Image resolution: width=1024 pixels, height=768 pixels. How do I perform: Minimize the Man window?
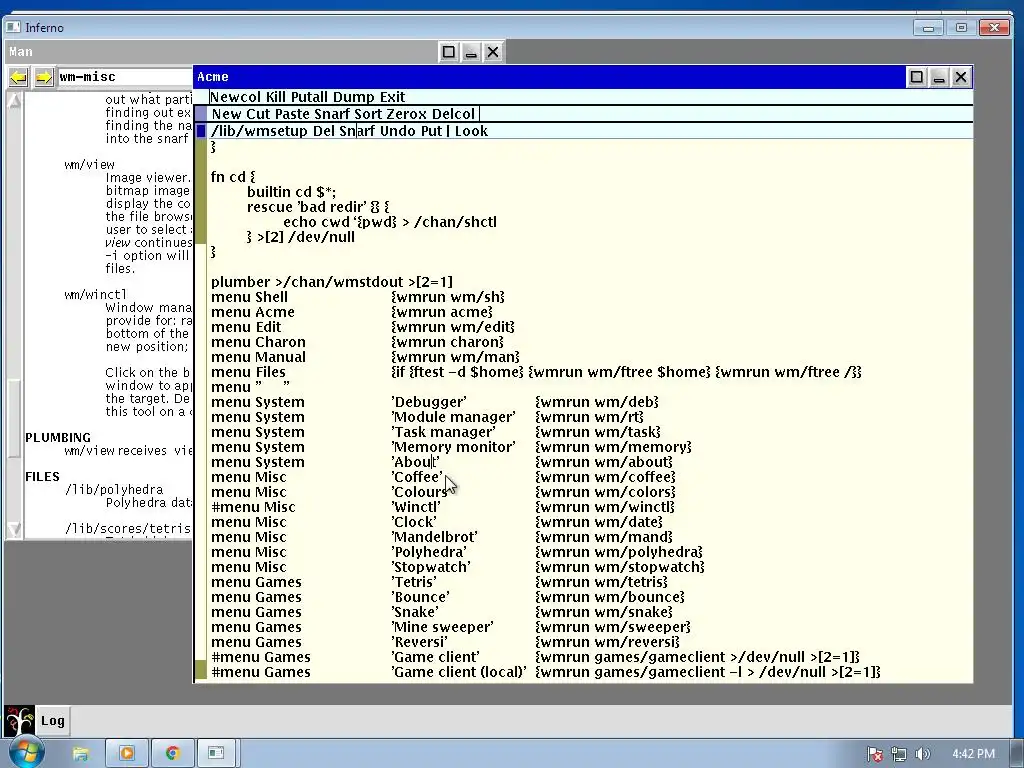click(x=471, y=52)
